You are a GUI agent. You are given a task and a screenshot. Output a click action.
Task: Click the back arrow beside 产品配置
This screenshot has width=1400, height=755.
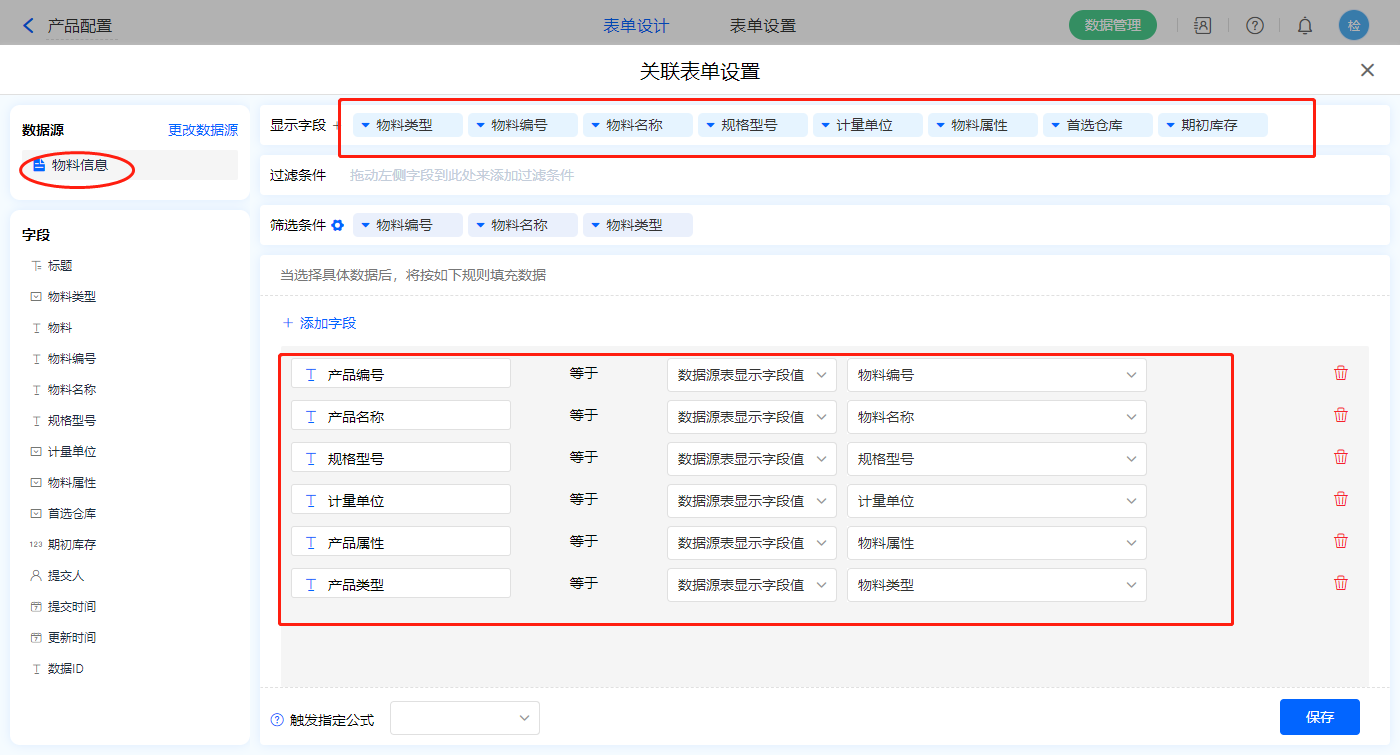[28, 26]
